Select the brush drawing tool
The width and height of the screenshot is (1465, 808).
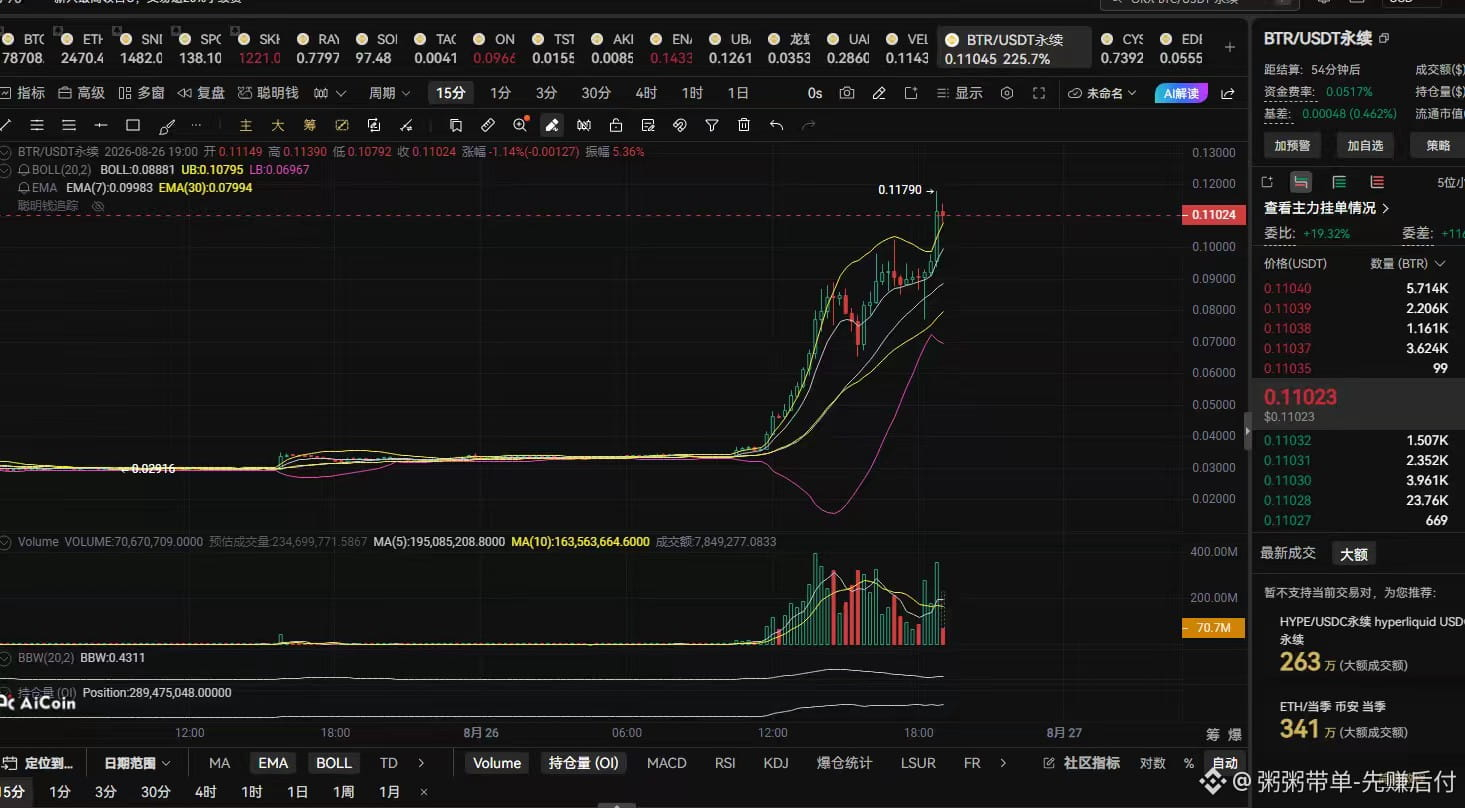(167, 125)
